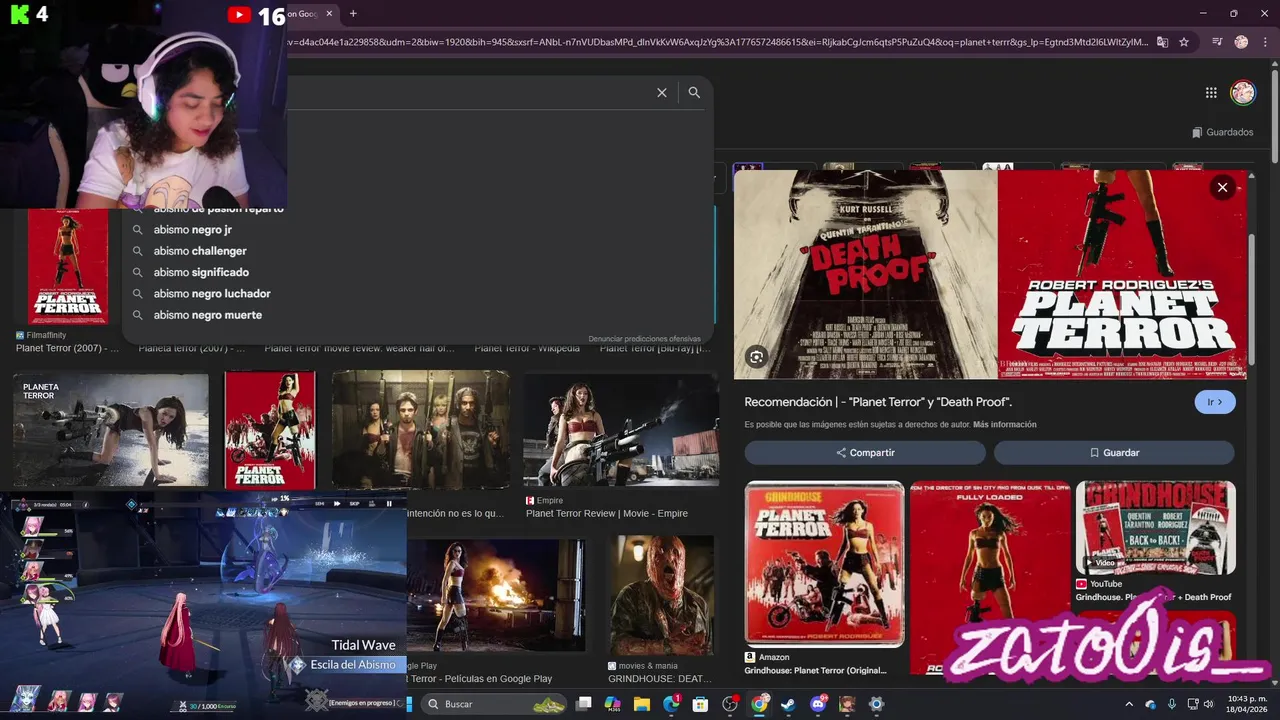Click the Guardar button
The width and height of the screenshot is (1280, 720).
point(1114,453)
